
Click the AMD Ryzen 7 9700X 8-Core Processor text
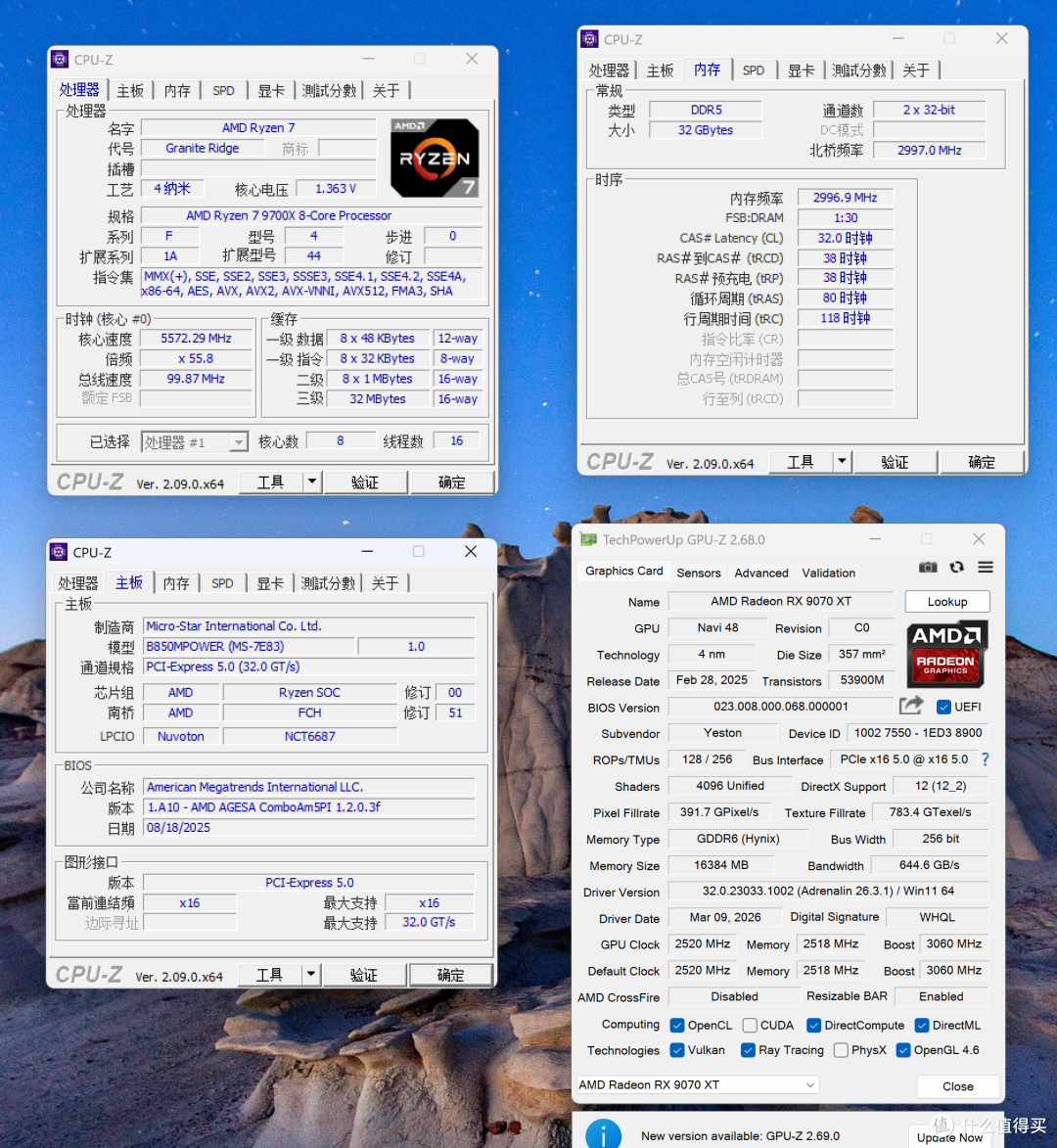289,215
